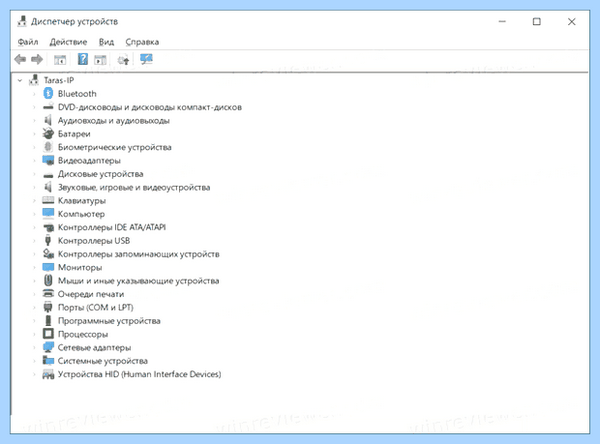
Task: Click the Биометрические устройства fingerprint icon
Action: [48, 147]
